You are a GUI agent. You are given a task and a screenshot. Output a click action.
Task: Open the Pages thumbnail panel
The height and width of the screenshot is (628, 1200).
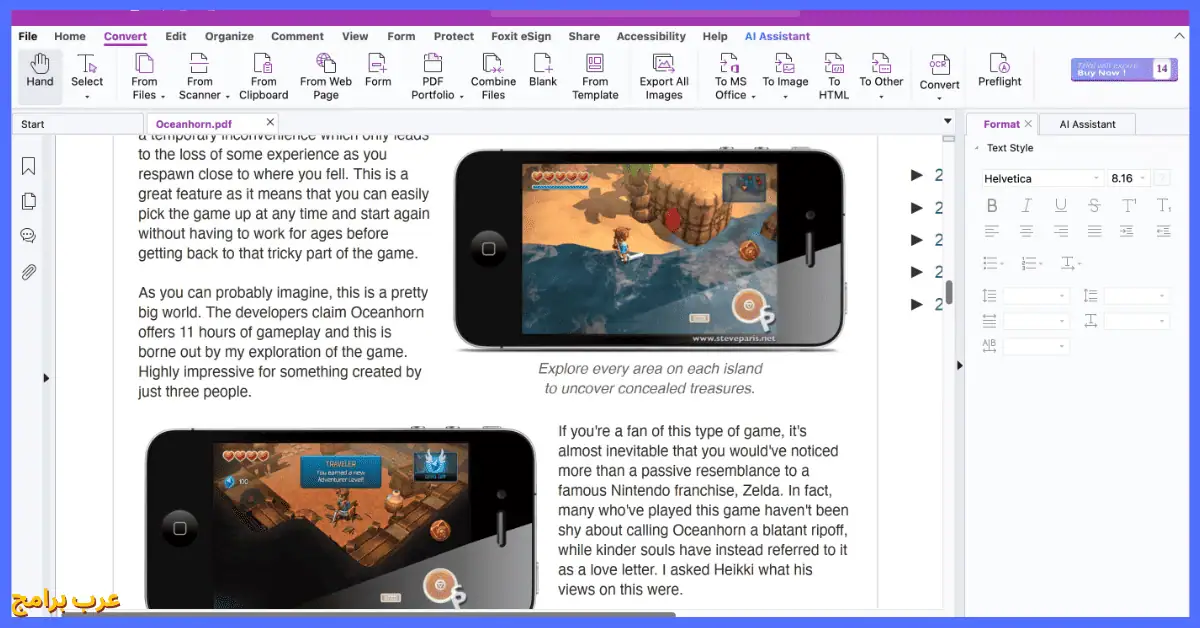point(29,201)
